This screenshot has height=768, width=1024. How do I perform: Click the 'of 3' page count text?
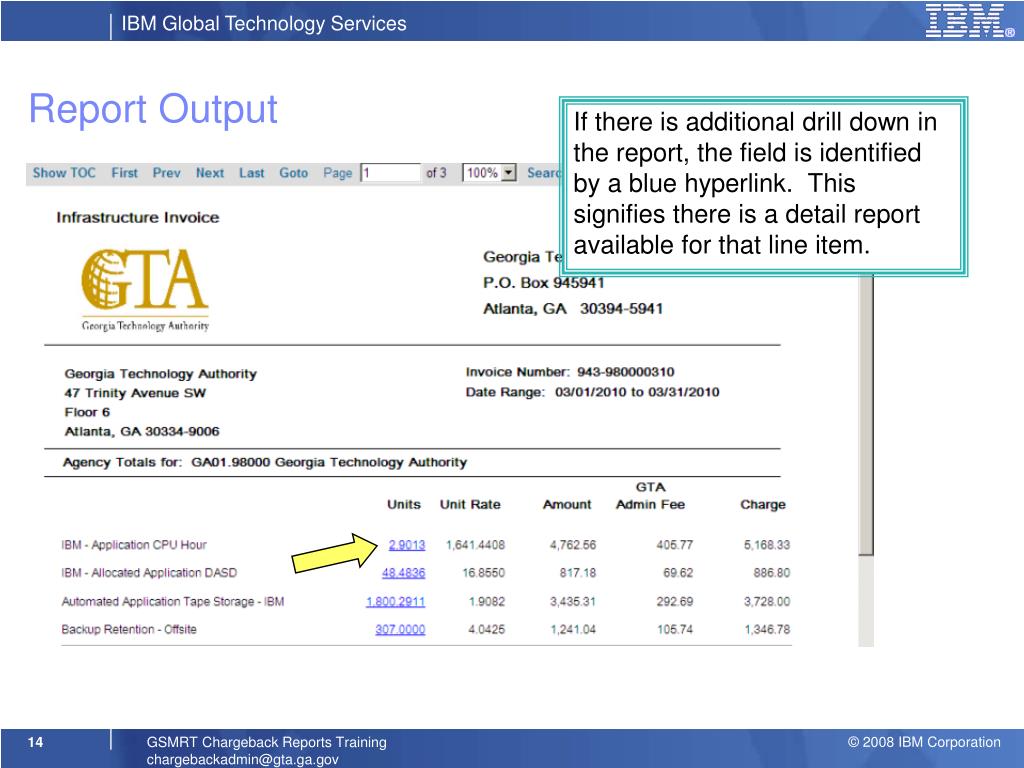tap(436, 173)
